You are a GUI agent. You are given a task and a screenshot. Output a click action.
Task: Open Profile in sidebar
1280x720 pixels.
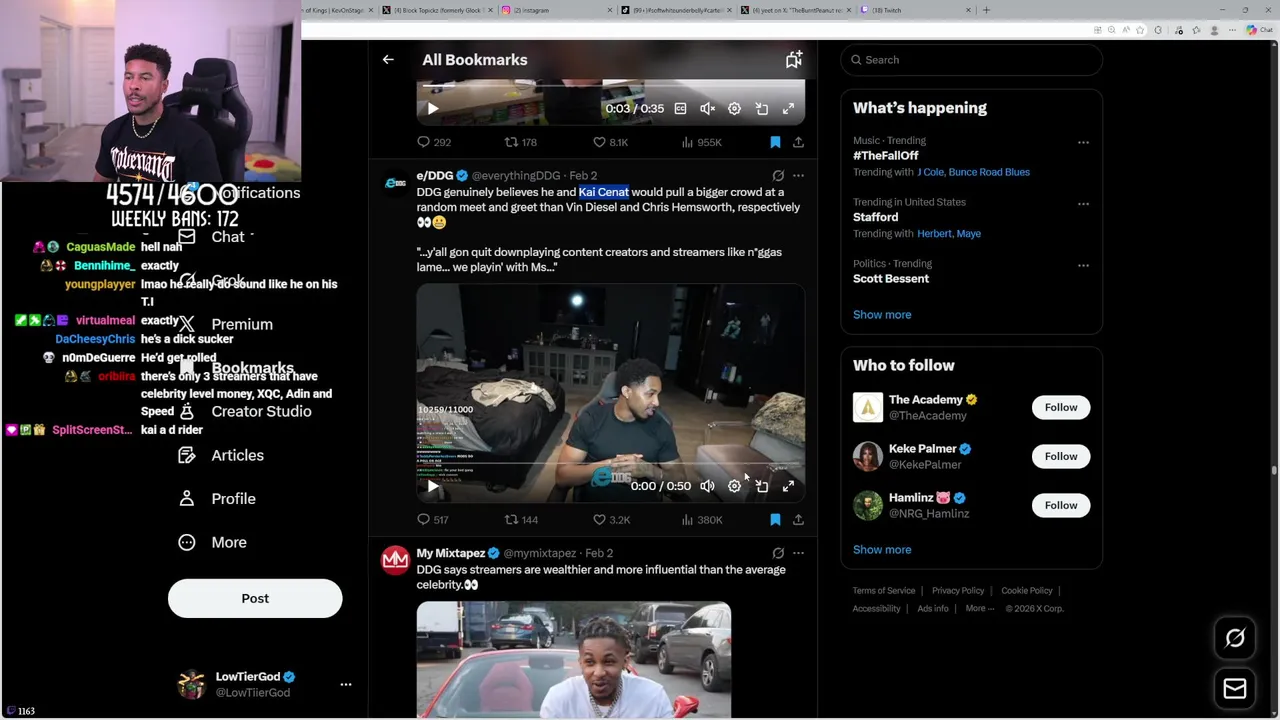click(218, 498)
